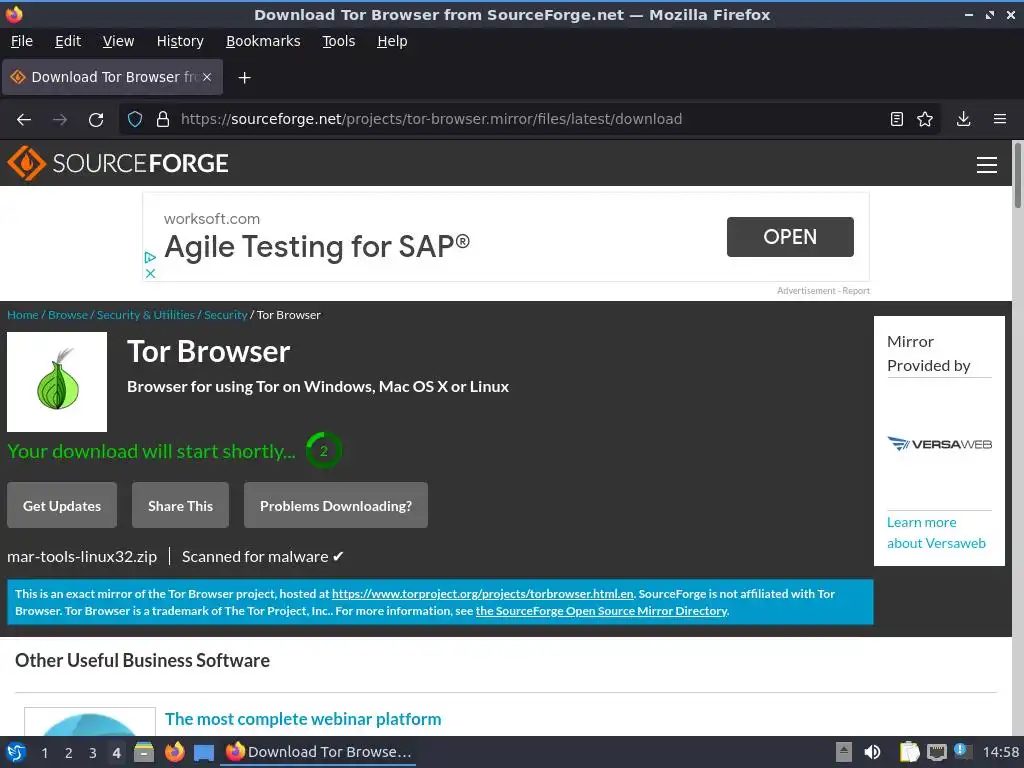Click the site security padlock icon
This screenshot has width=1024, height=768.
click(163, 119)
